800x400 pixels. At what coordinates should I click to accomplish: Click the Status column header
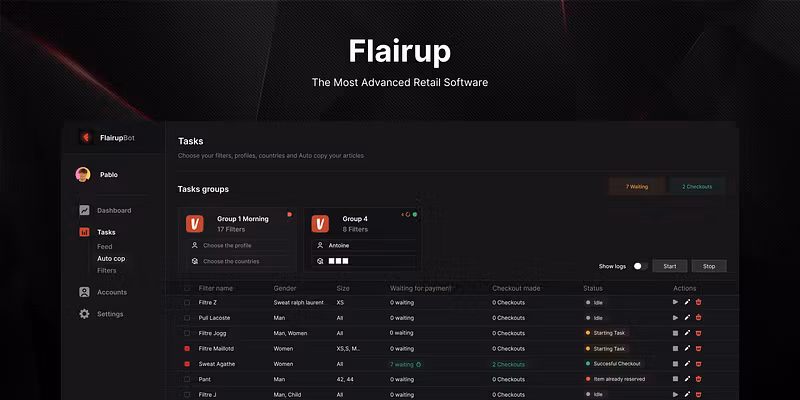tap(593, 288)
